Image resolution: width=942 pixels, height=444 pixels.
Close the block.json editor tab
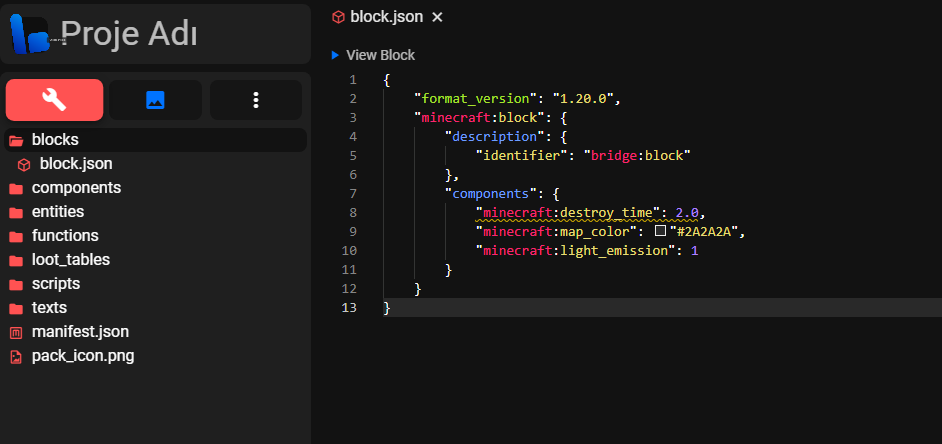pyautogui.click(x=437, y=17)
